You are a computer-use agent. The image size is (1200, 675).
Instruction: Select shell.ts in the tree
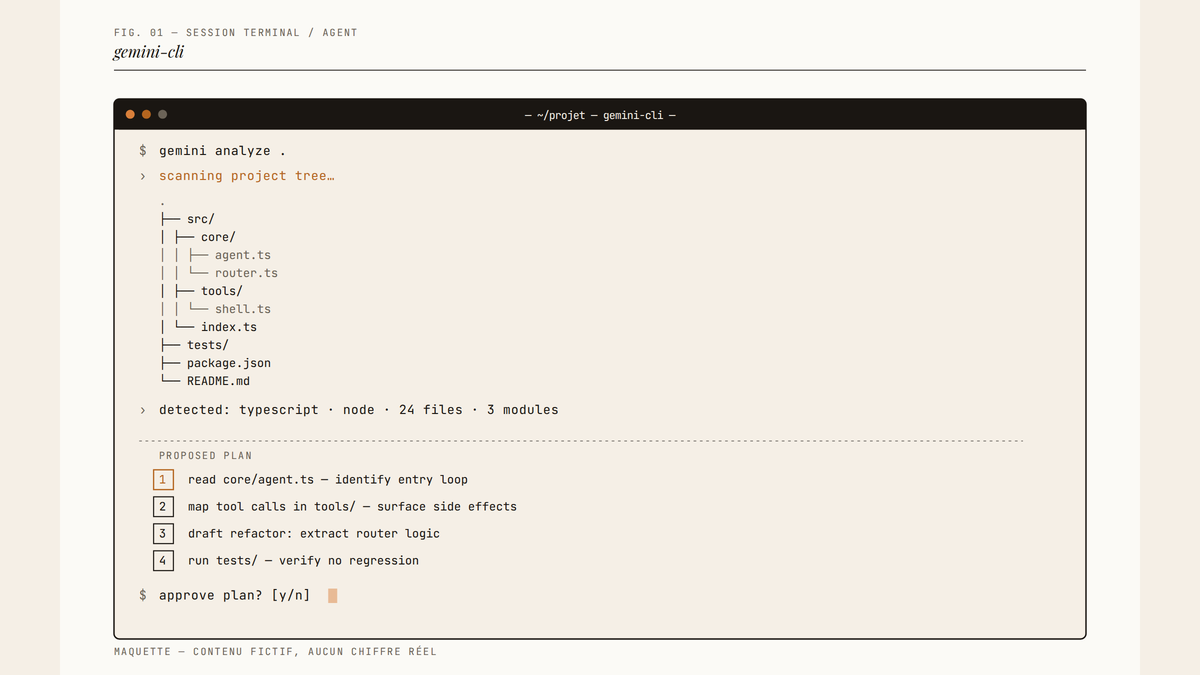pyautogui.click(x=243, y=309)
